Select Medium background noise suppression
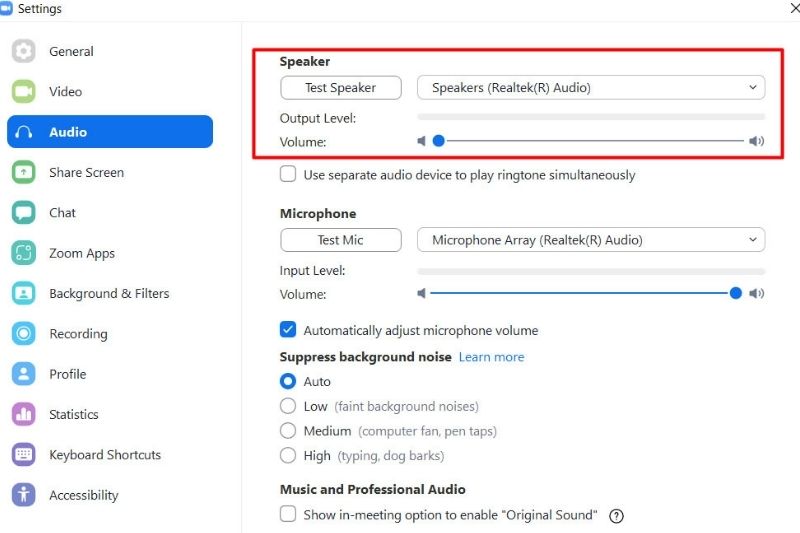800x533 pixels. (288, 431)
